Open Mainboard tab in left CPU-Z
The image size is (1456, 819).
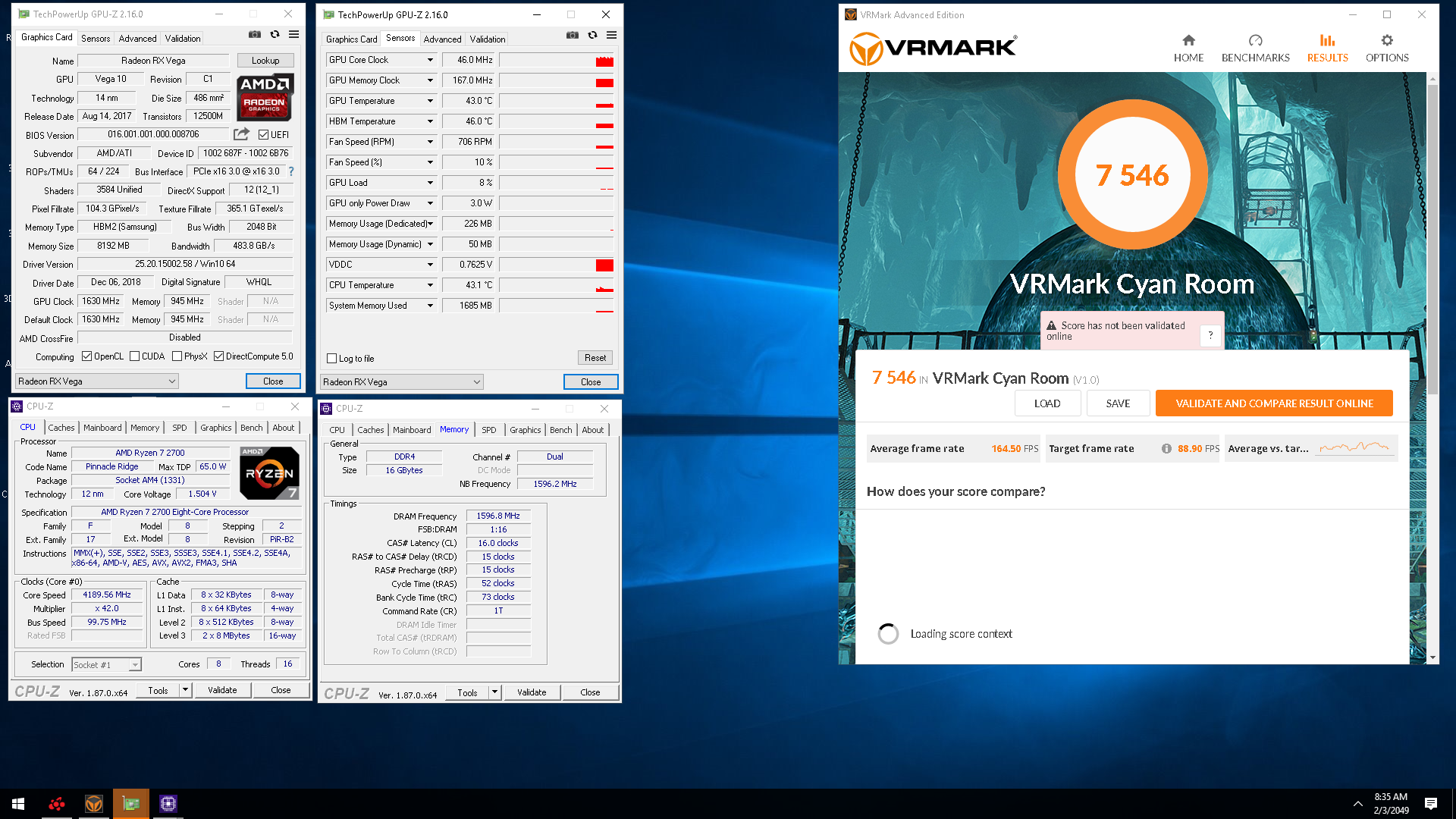click(x=102, y=428)
